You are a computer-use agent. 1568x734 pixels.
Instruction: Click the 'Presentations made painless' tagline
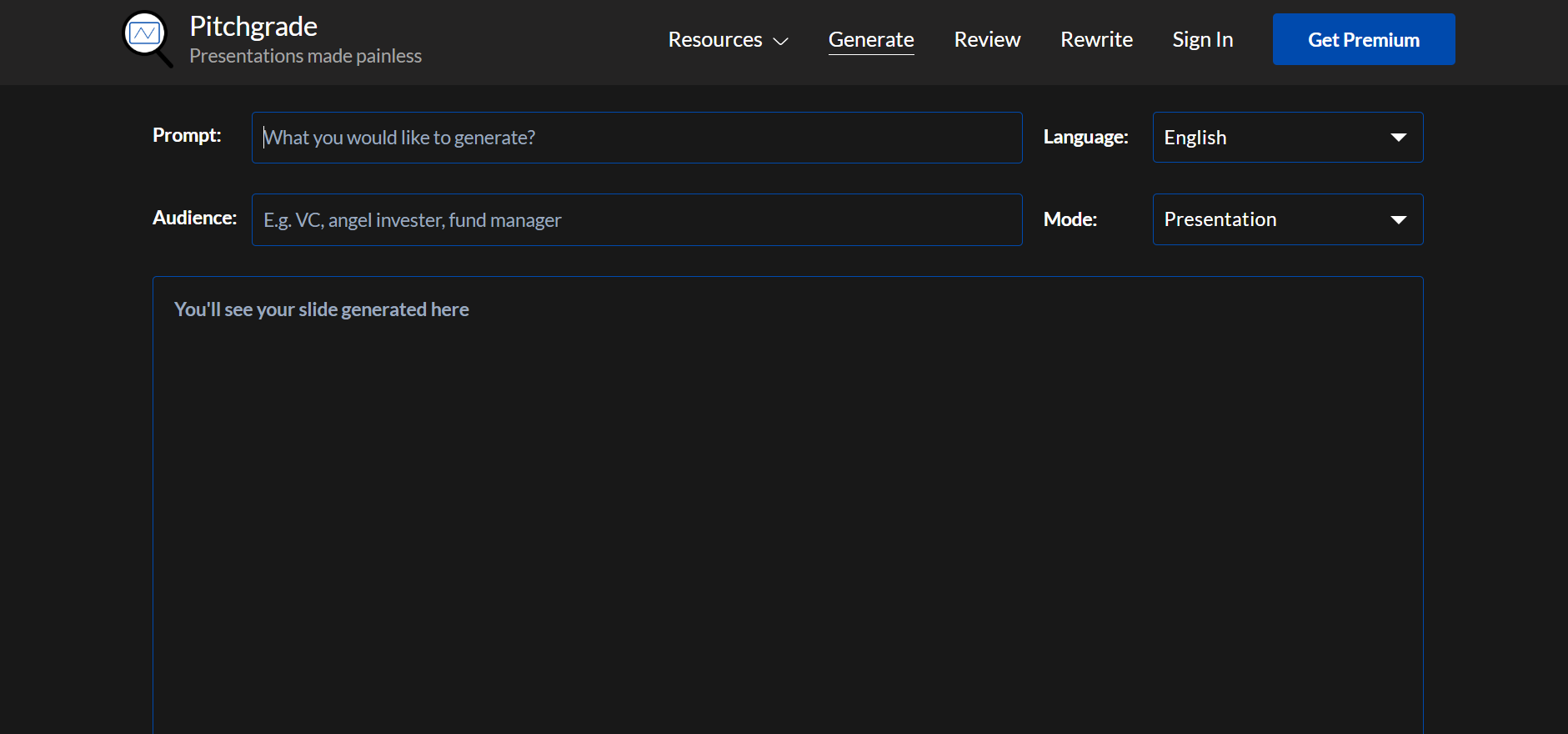point(305,56)
